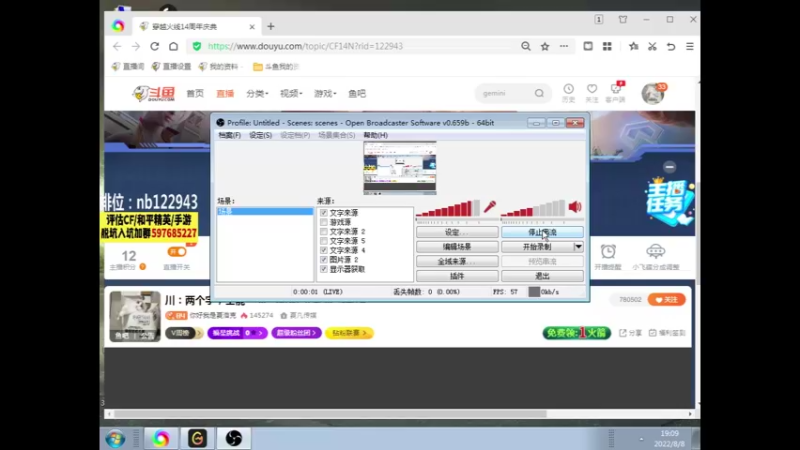Click the 全域来源... button in OBS
800x450 pixels.
click(x=457, y=261)
